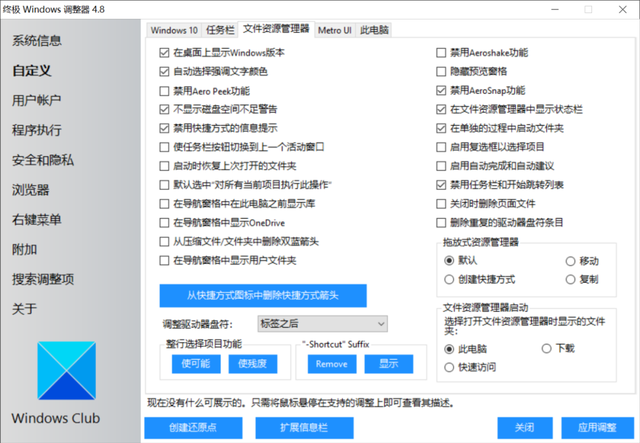Open the 调整驱动器盘符 dropdown
The width and height of the screenshot is (640, 443).
coord(322,324)
